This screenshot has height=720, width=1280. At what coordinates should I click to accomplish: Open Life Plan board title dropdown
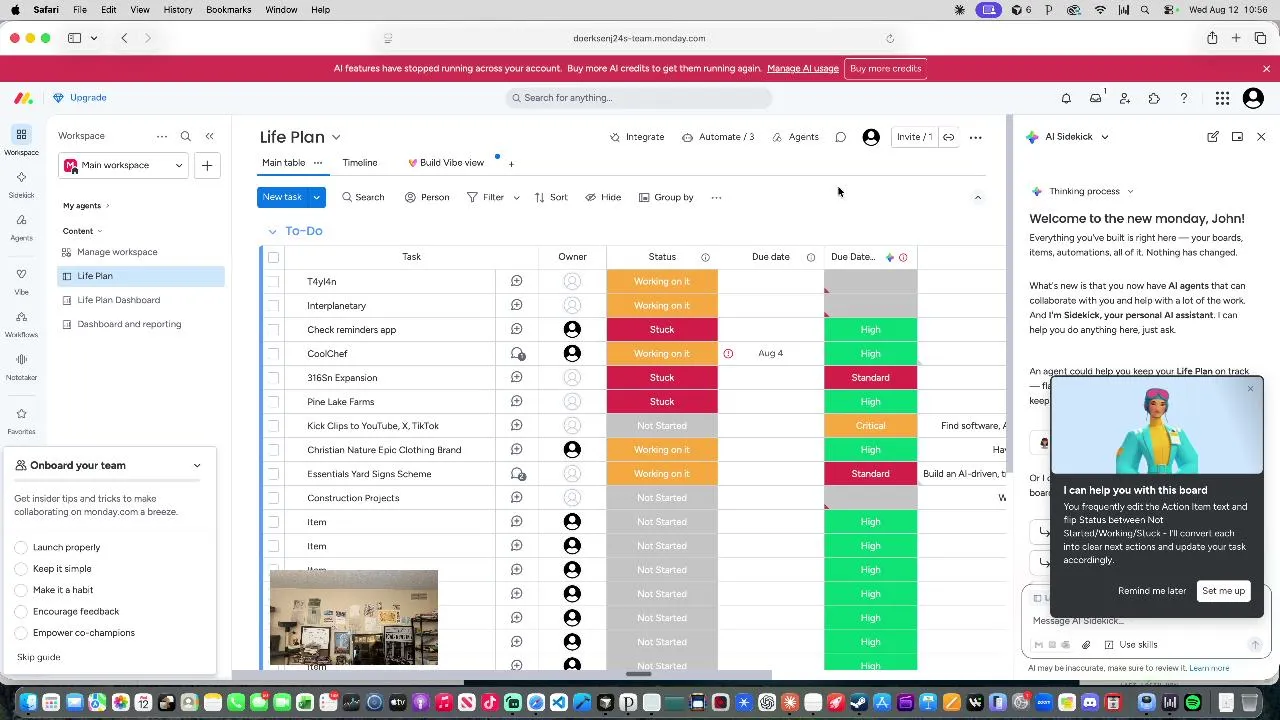[336, 137]
